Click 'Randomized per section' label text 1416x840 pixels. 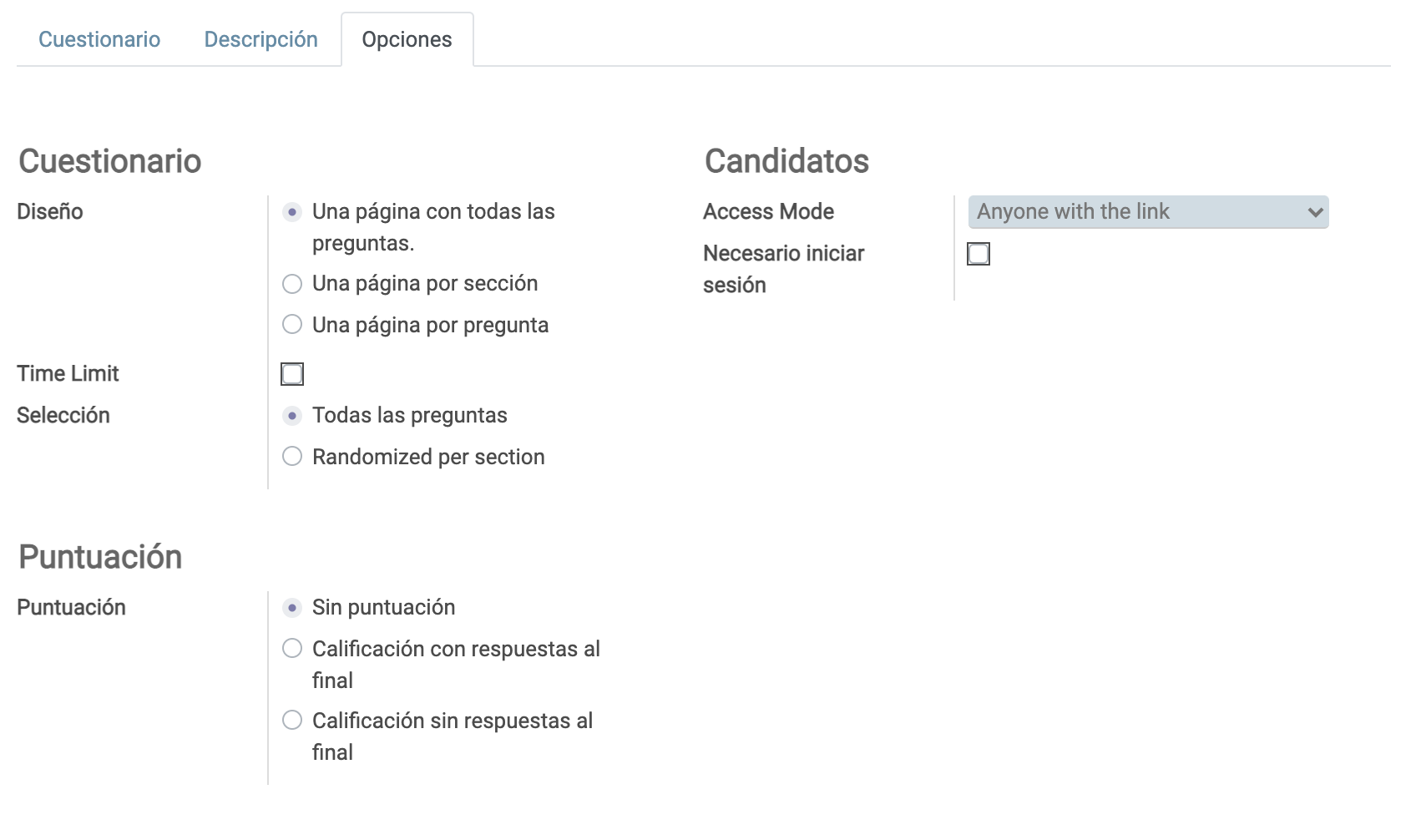tap(428, 457)
